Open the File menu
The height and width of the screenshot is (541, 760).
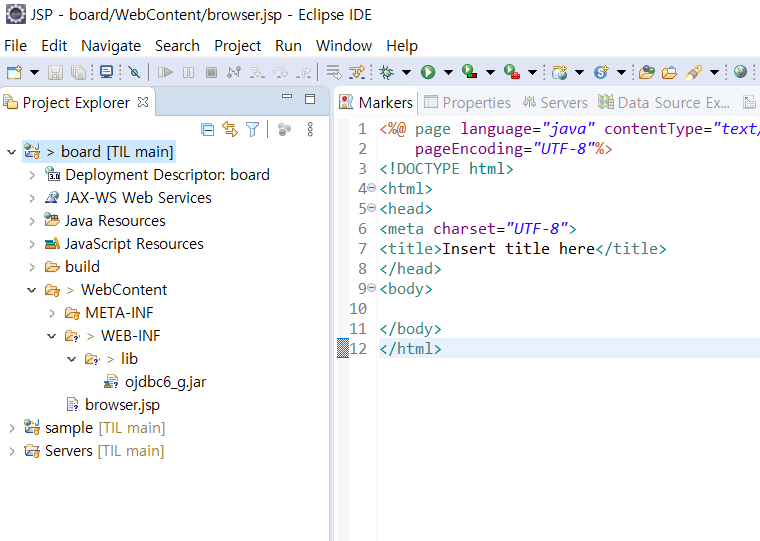click(x=16, y=46)
